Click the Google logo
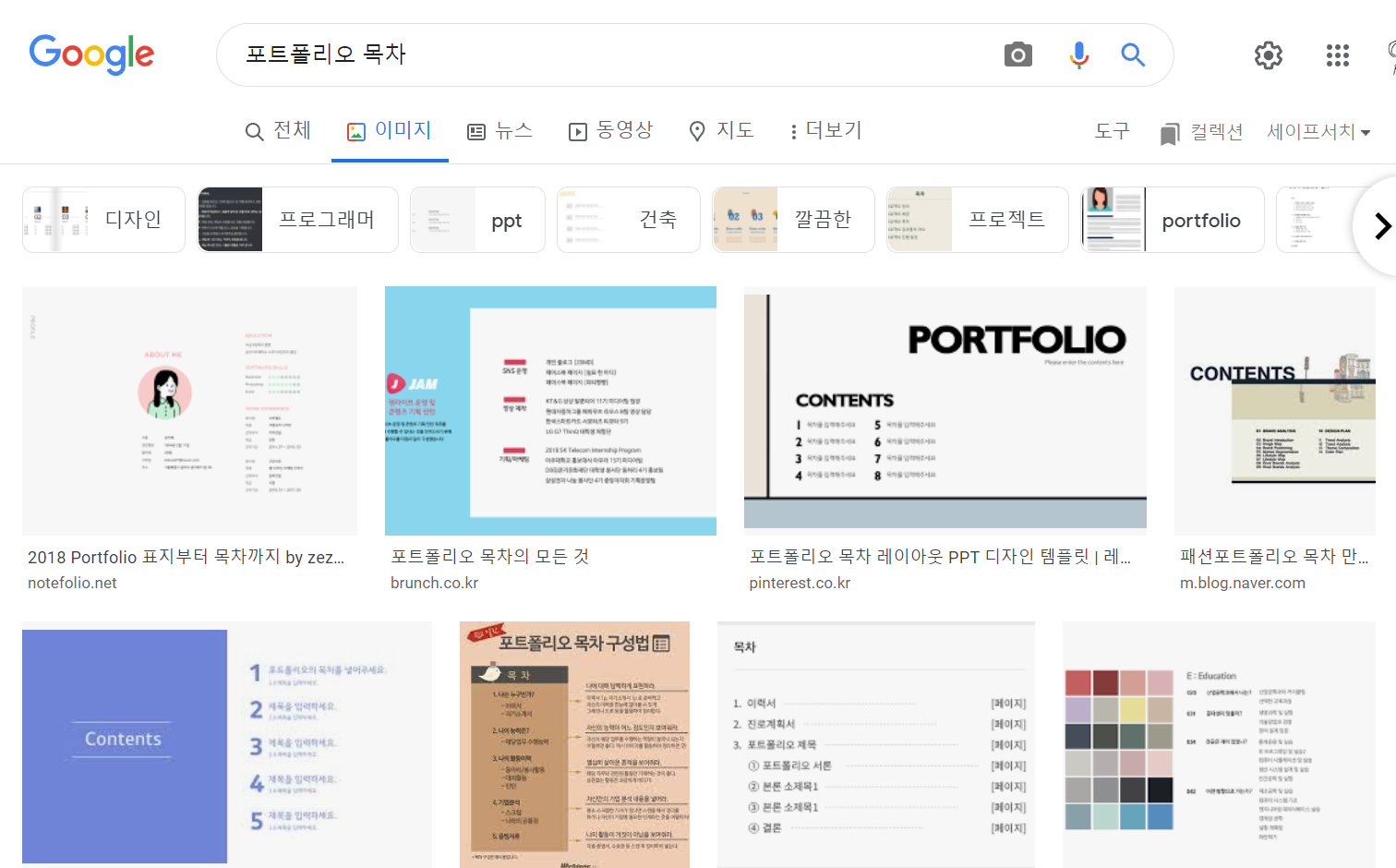This screenshot has width=1396, height=868. [91, 54]
